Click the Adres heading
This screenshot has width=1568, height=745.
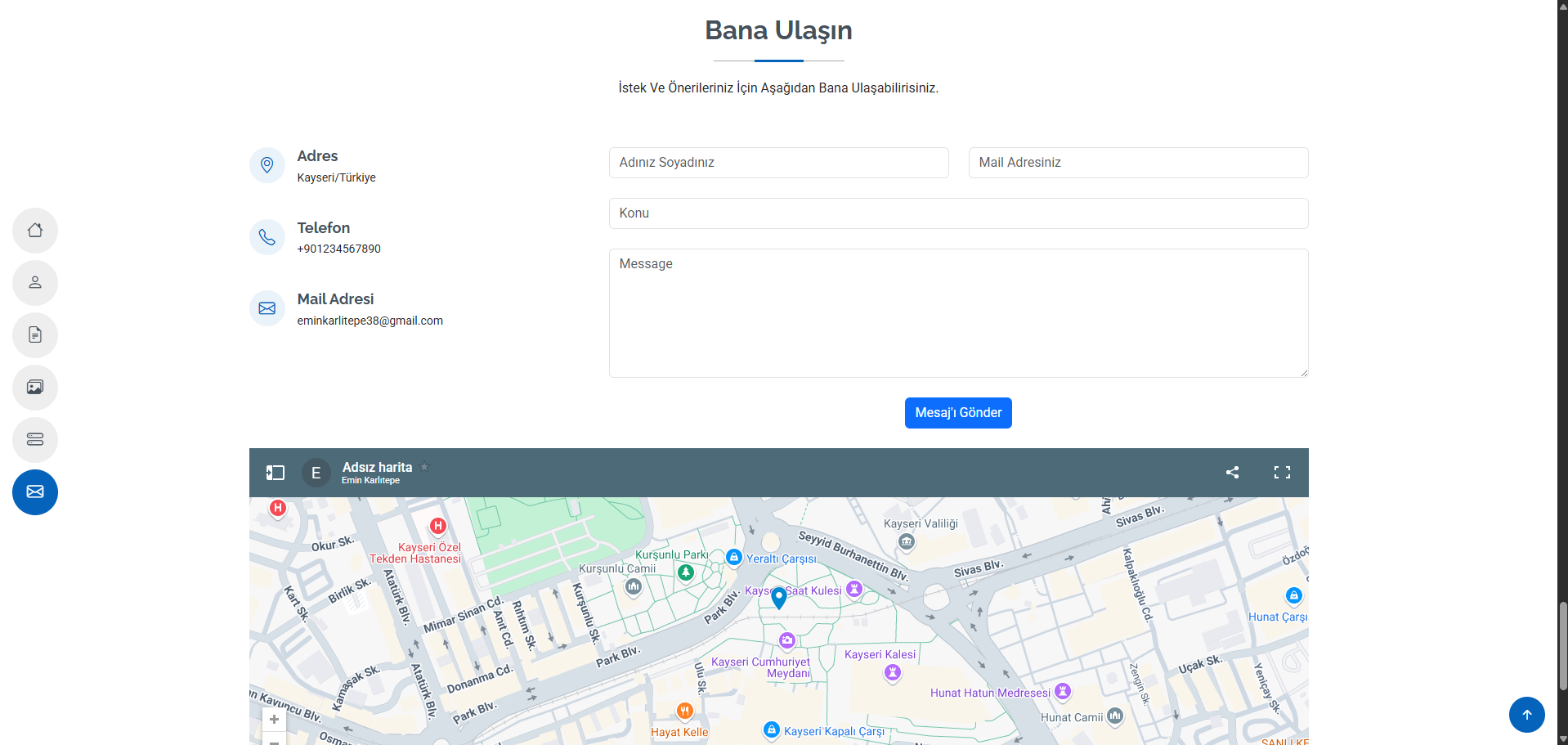(318, 156)
